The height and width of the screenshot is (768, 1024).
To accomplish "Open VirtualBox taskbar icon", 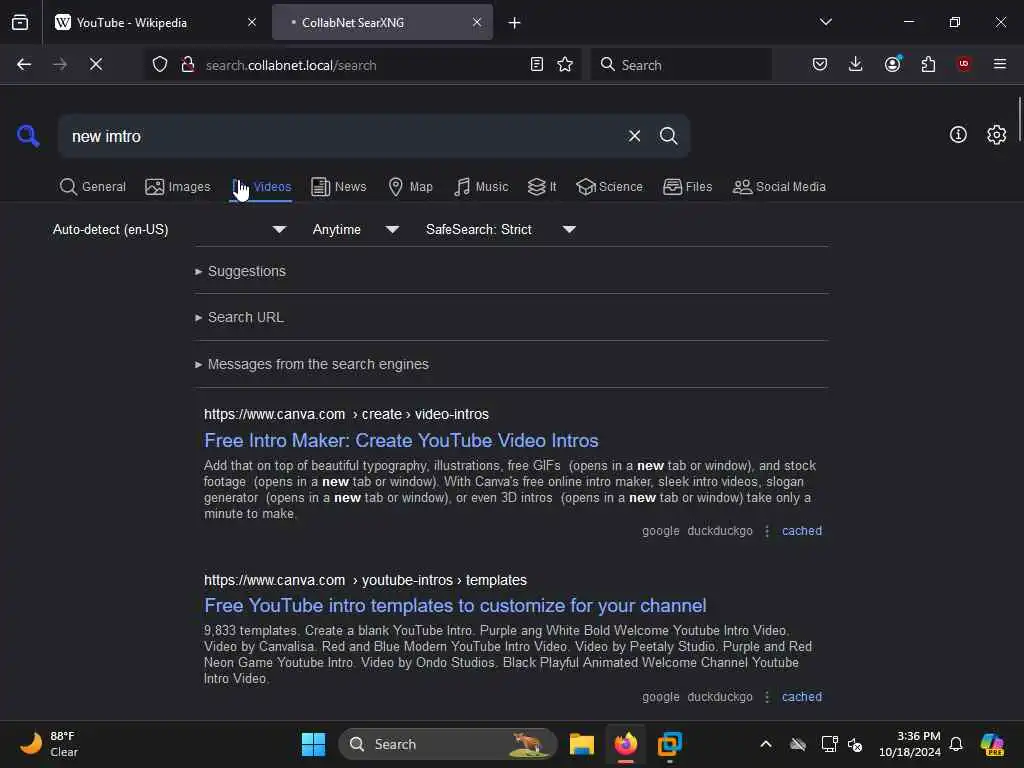I will (x=669, y=744).
